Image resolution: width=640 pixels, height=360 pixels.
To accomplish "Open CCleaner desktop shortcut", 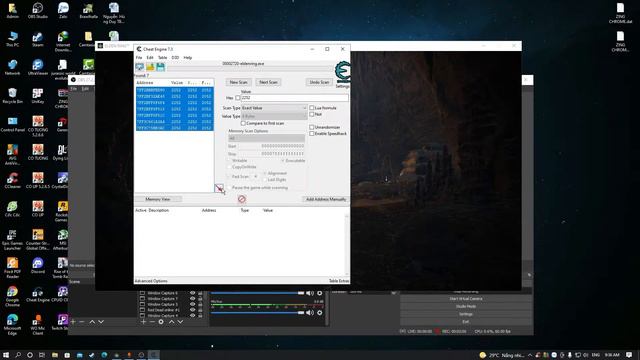I will click(x=12, y=180).
